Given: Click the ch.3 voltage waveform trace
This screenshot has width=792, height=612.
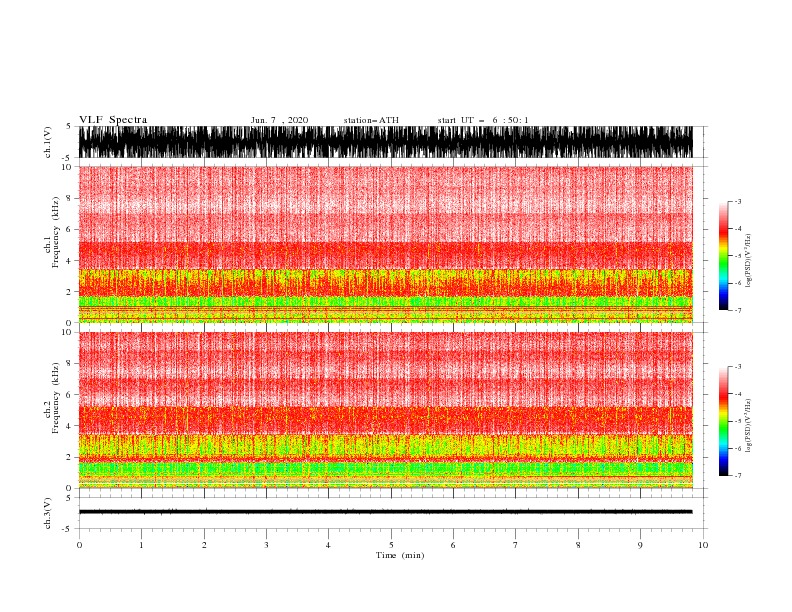Looking at the screenshot, I should click(x=385, y=512).
